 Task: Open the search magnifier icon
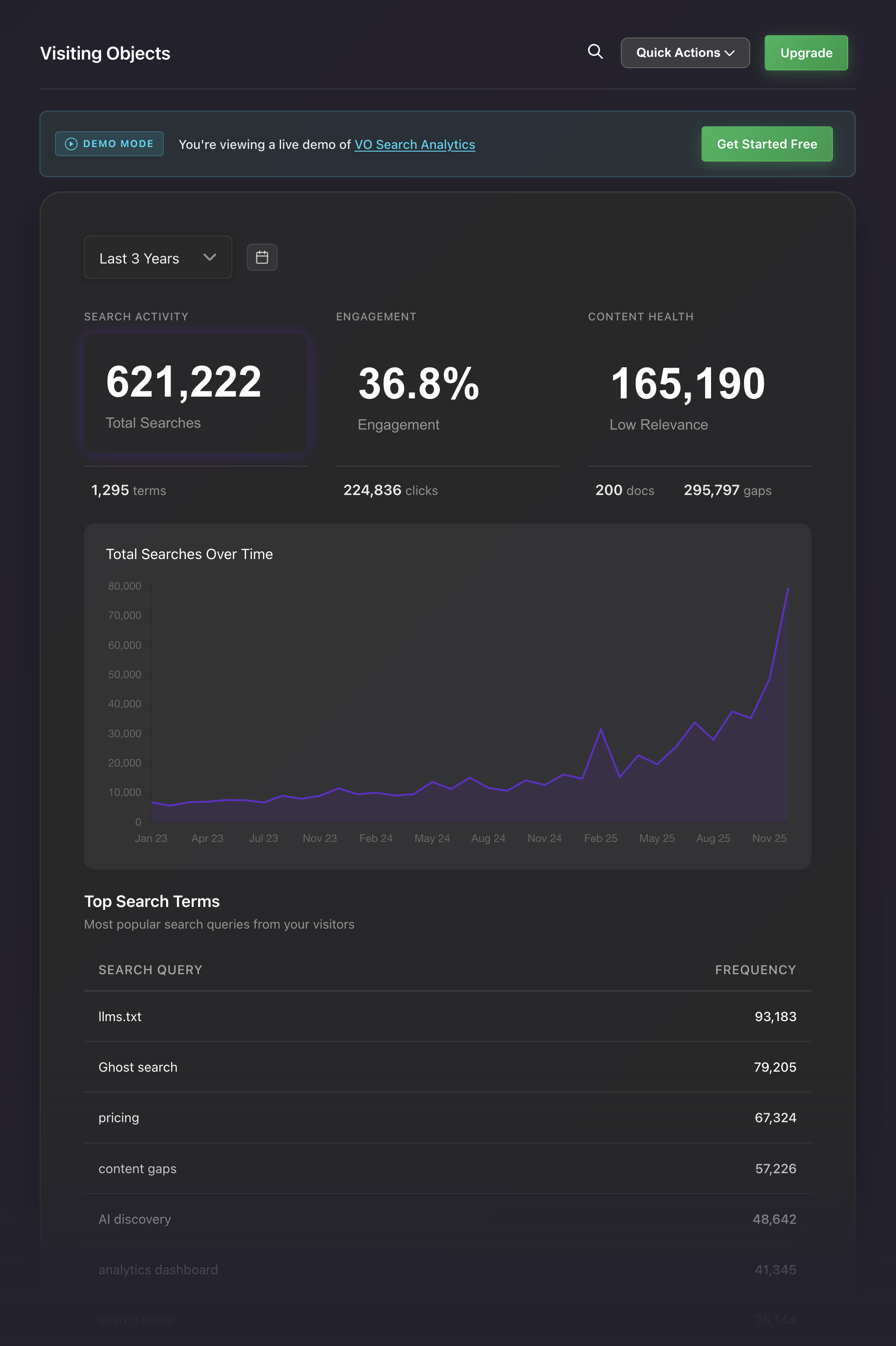[596, 52]
